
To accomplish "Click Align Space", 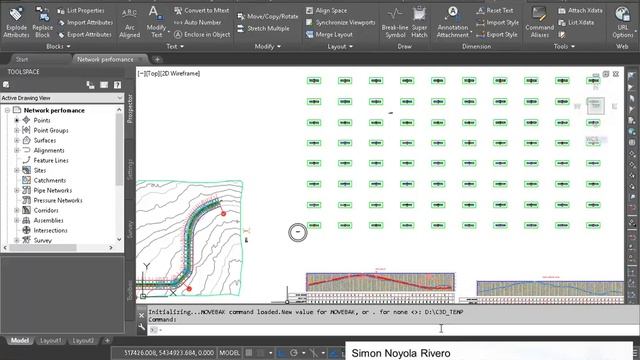I will [x=327, y=11].
